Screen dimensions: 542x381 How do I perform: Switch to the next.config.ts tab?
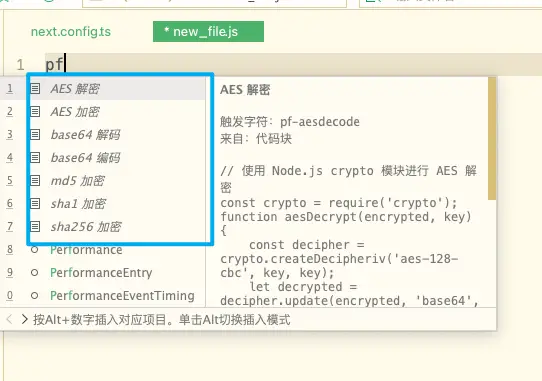tap(71, 32)
